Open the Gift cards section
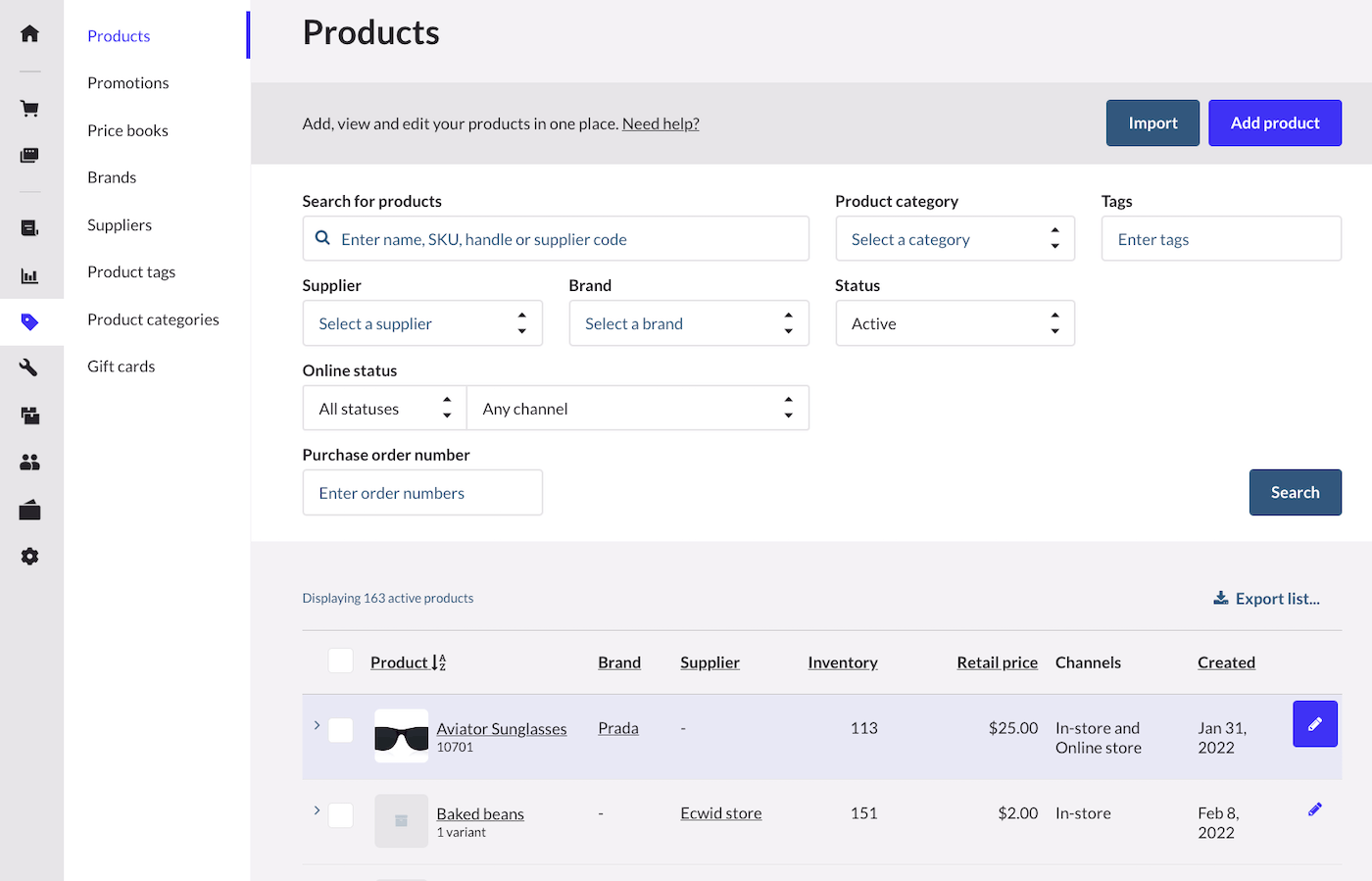The image size is (1372, 881). [x=121, y=366]
